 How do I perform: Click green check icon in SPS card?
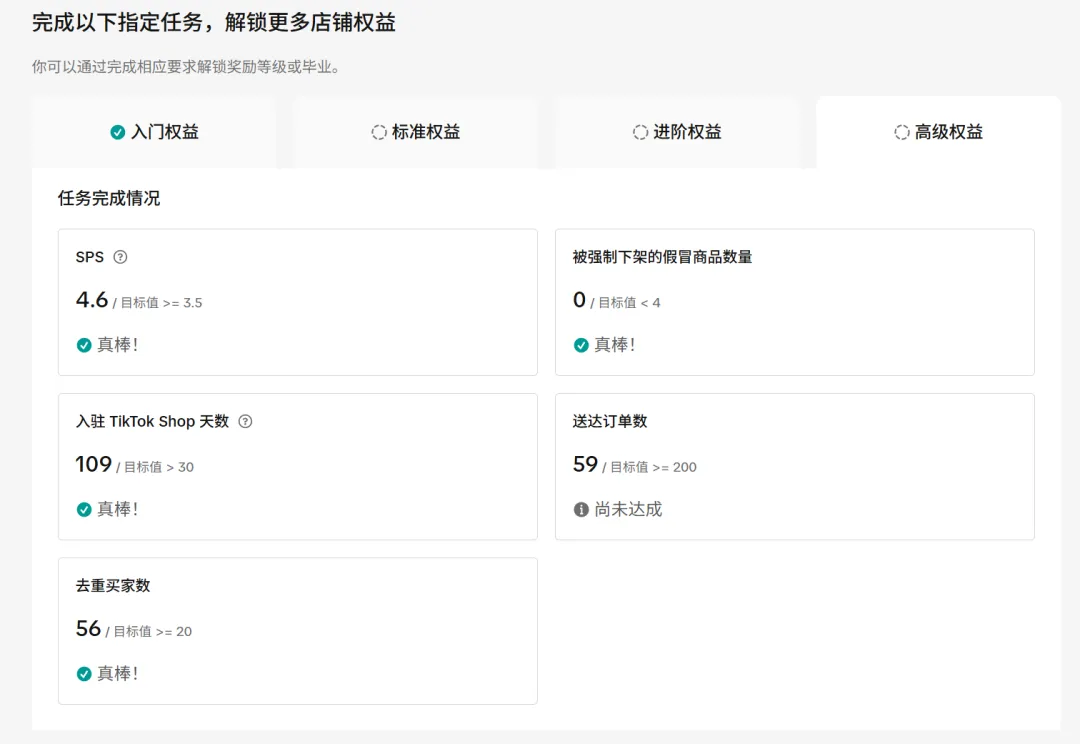[x=84, y=345]
